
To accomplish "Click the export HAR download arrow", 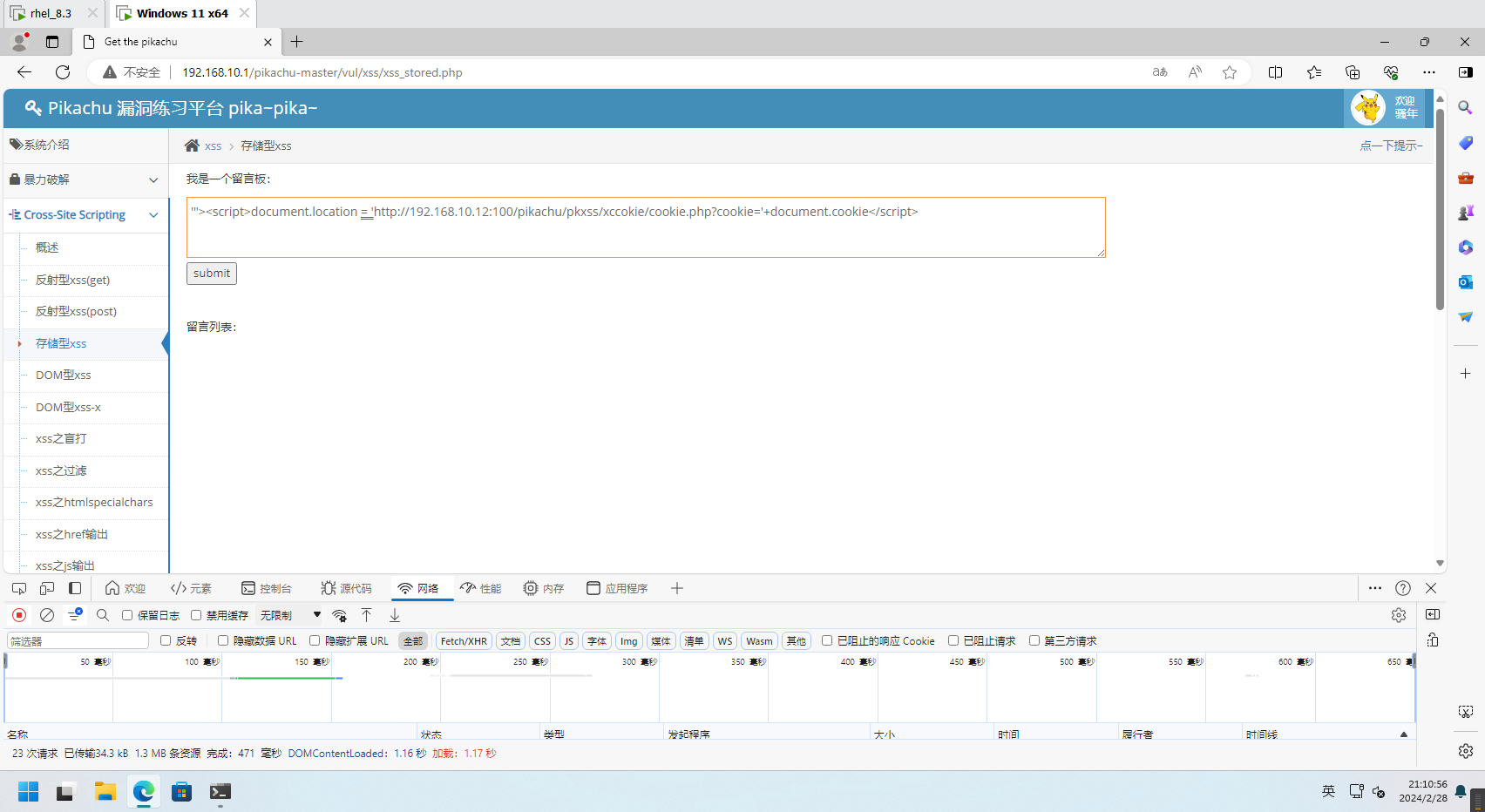I will (x=395, y=615).
